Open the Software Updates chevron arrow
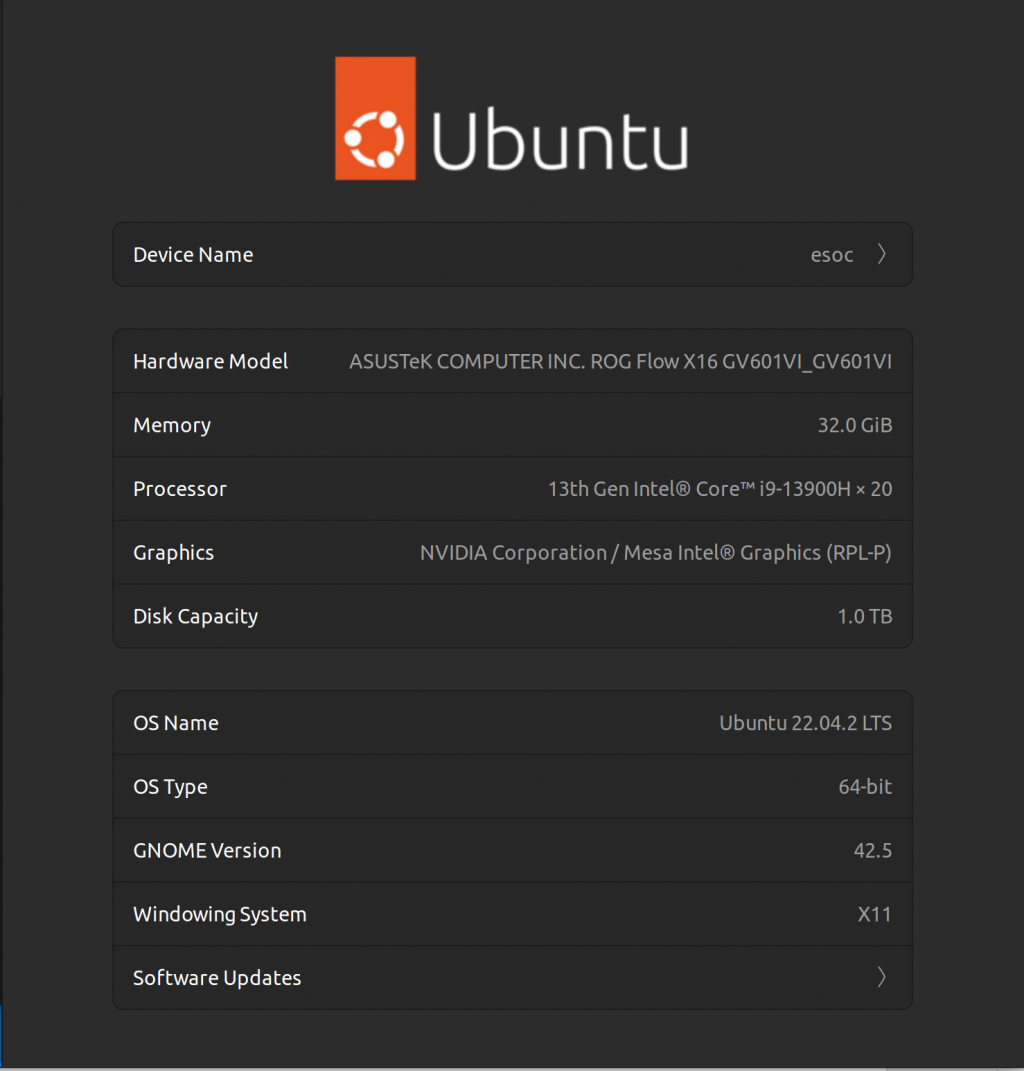1024x1071 pixels. click(x=881, y=977)
